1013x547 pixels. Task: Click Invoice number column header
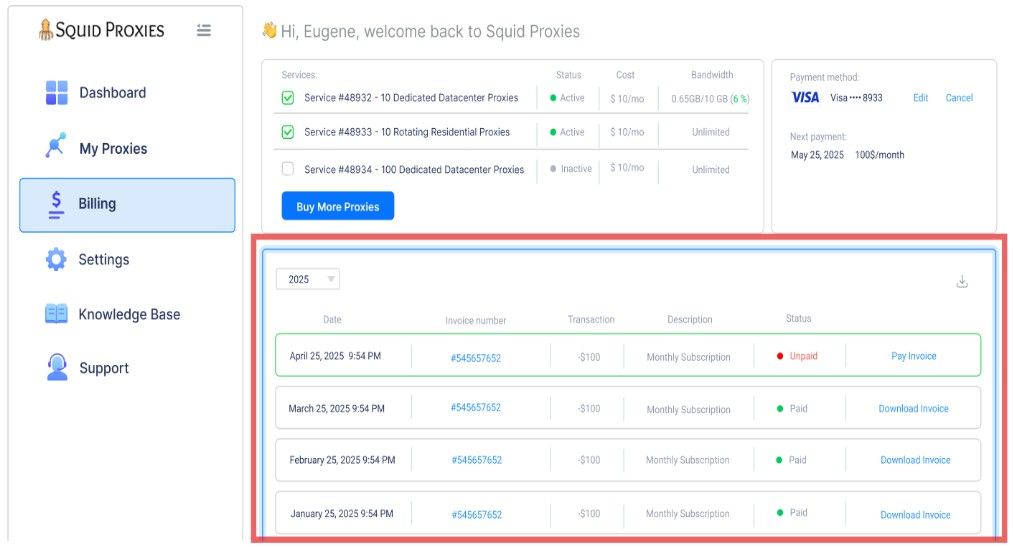(x=475, y=320)
